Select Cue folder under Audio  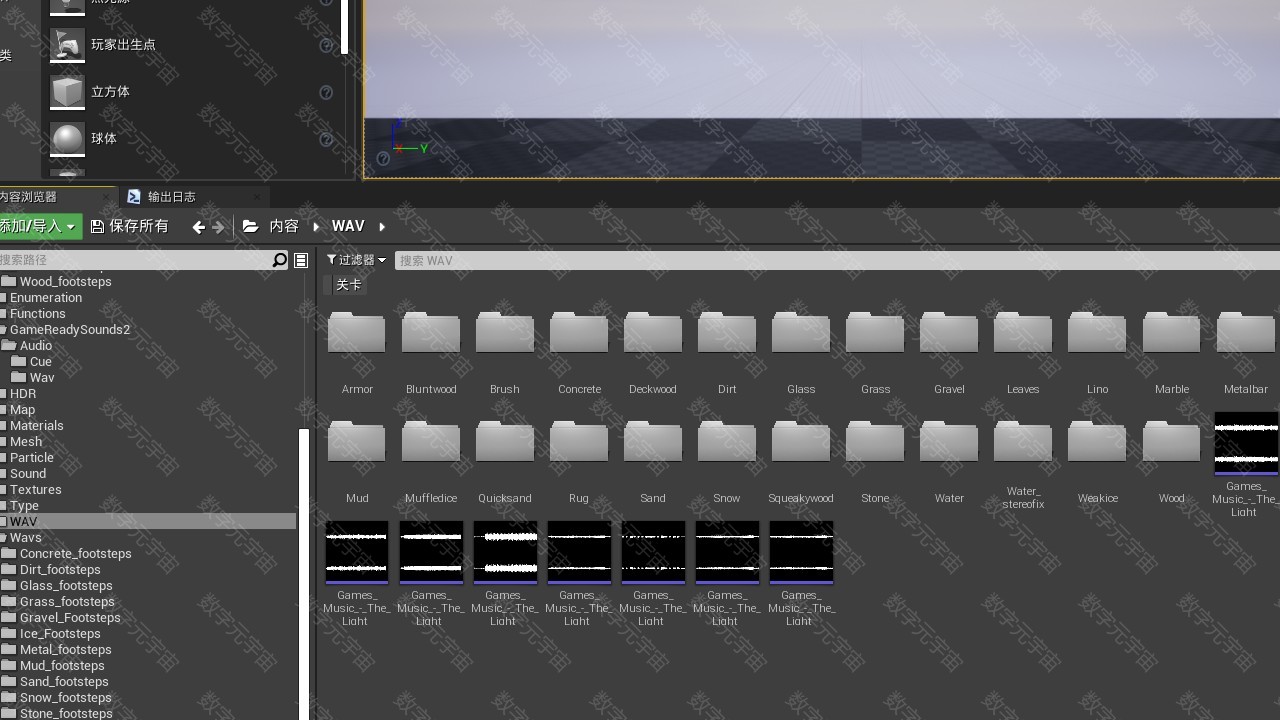click(x=40, y=362)
